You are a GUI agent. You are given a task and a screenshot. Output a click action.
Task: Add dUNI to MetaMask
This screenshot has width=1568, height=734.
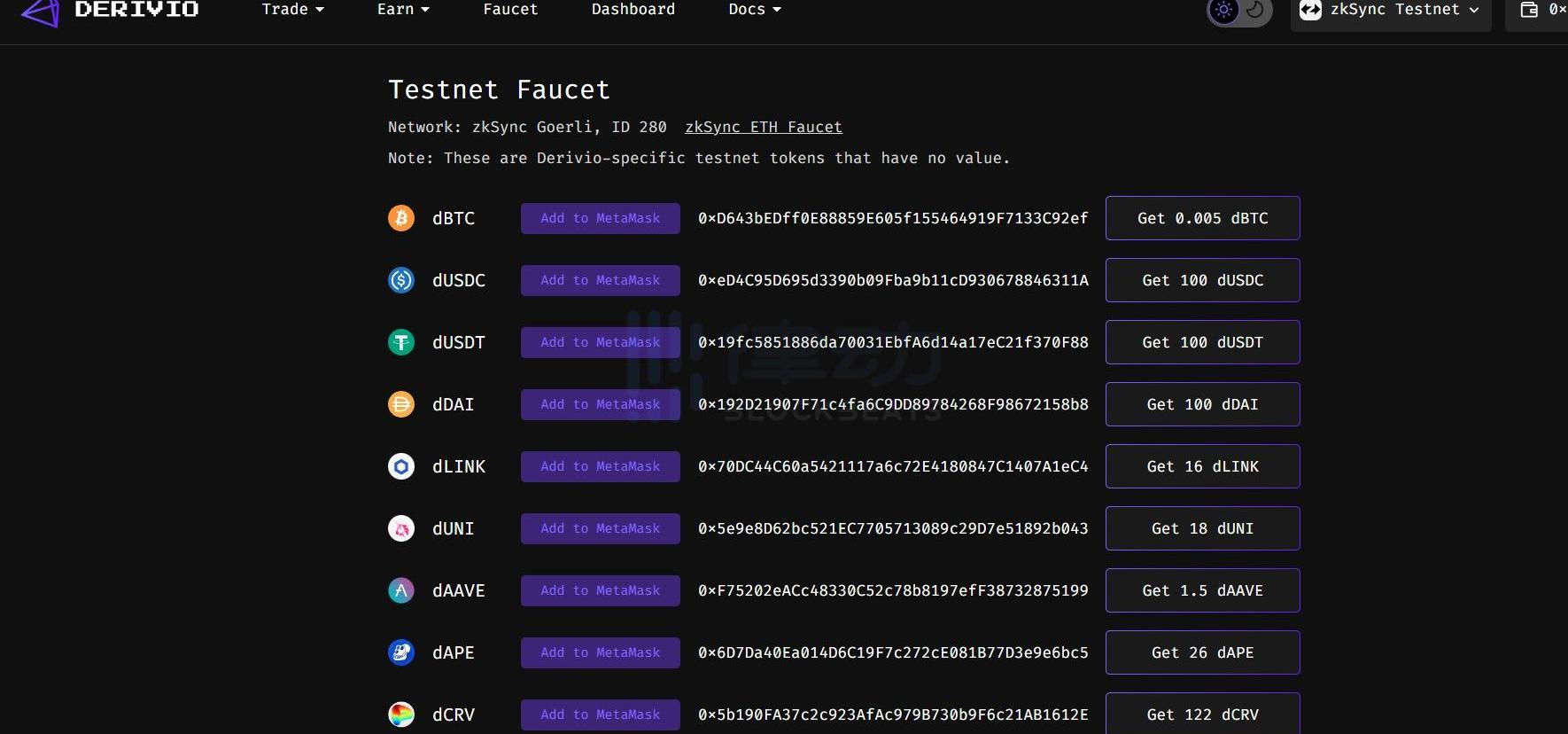point(601,528)
